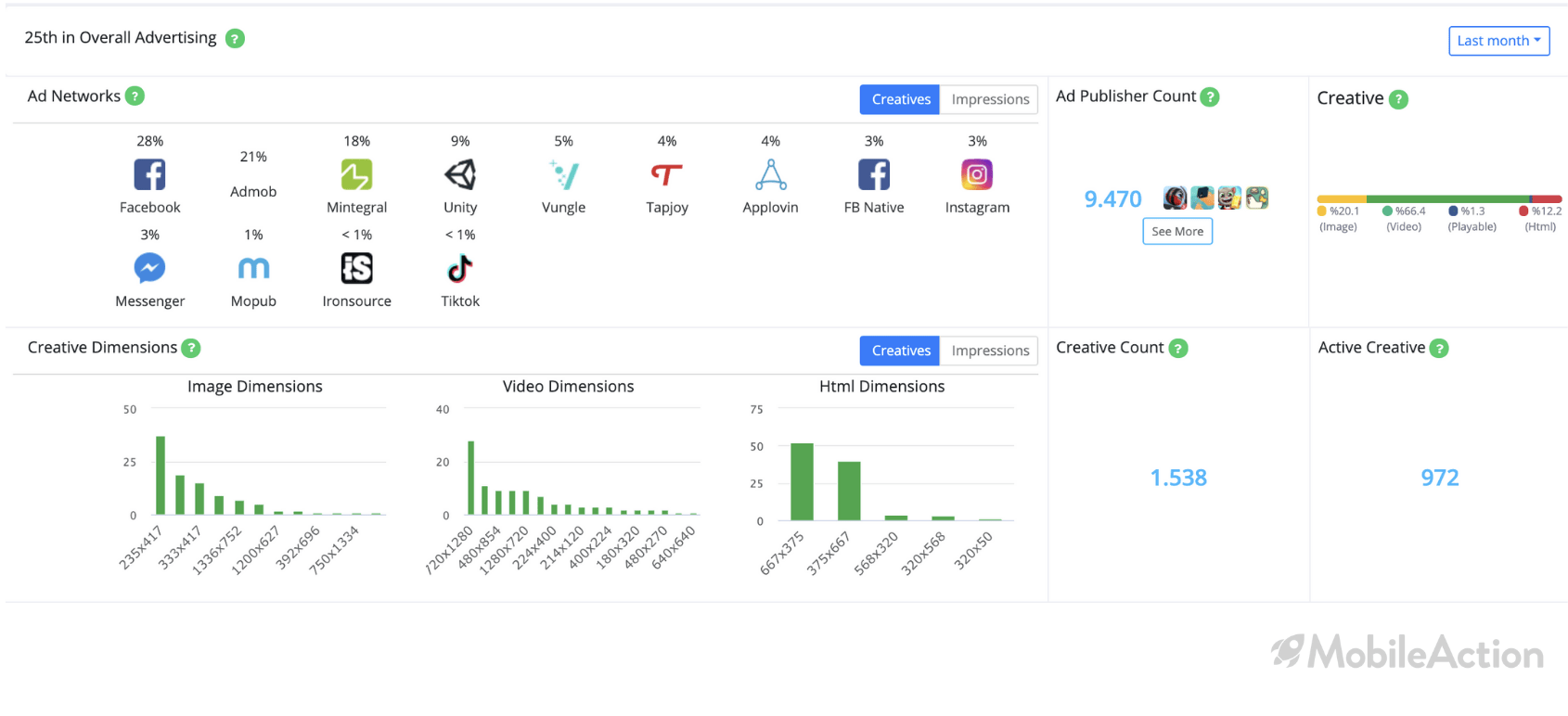Viewport: 1568px width, 716px height.
Task: Click the 972 active creative value
Action: [1440, 478]
